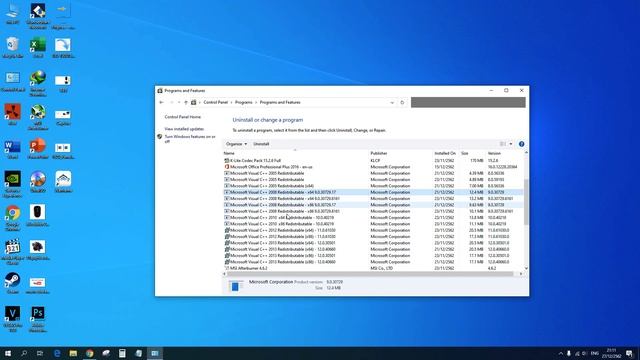Open the notification center icon
Image resolution: width=640 pixels, height=360 pixels.
coord(629,353)
